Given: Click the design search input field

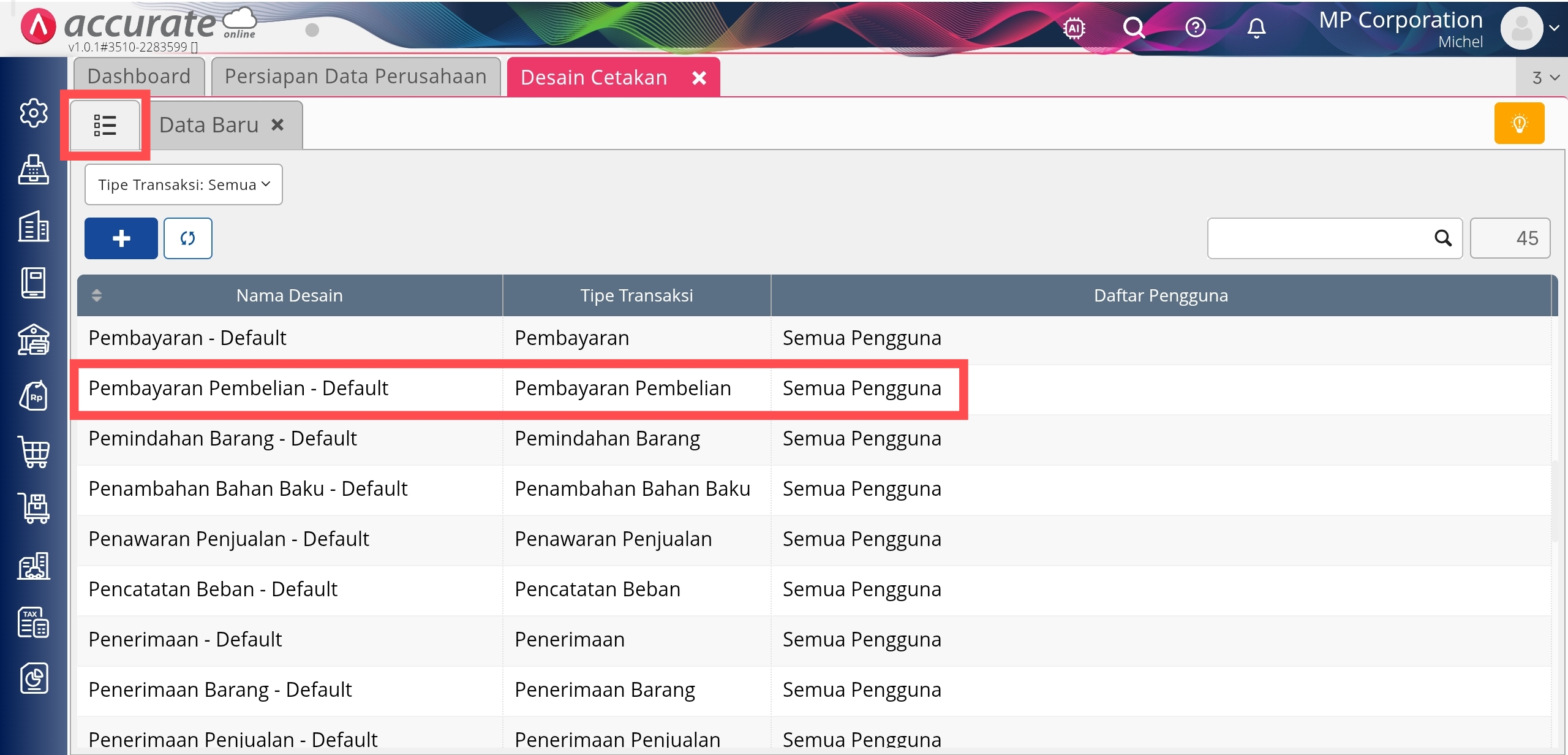Looking at the screenshot, I should 1317,238.
